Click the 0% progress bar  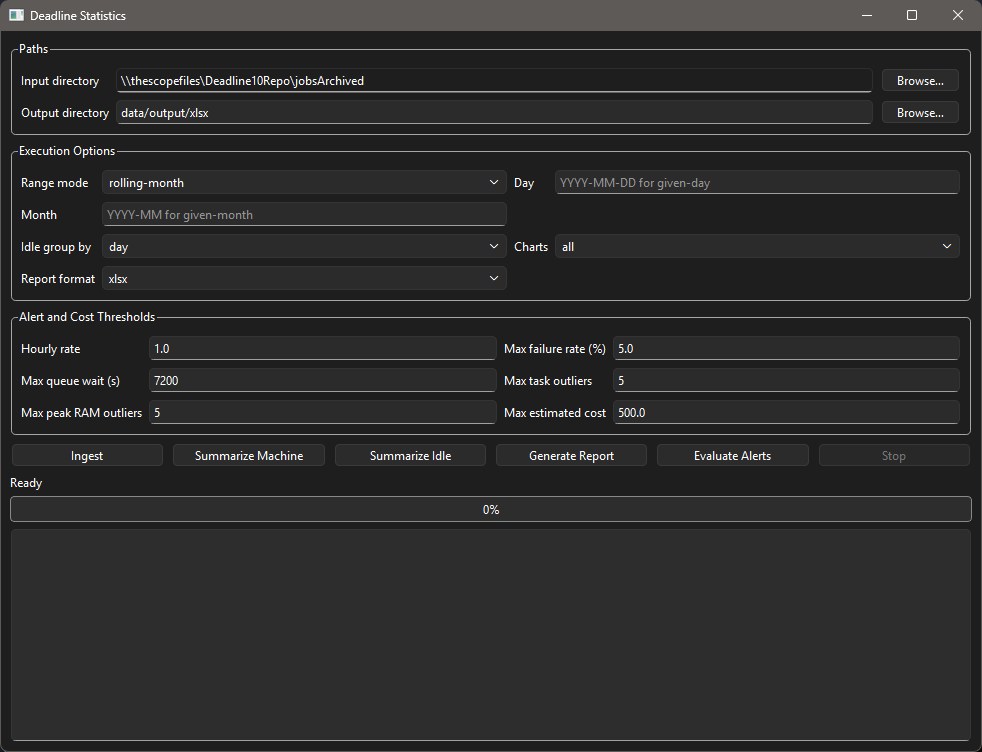click(x=490, y=509)
